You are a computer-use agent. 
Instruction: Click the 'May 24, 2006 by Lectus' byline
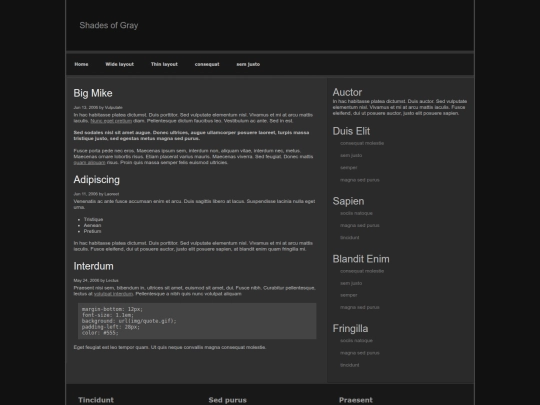click(96, 280)
